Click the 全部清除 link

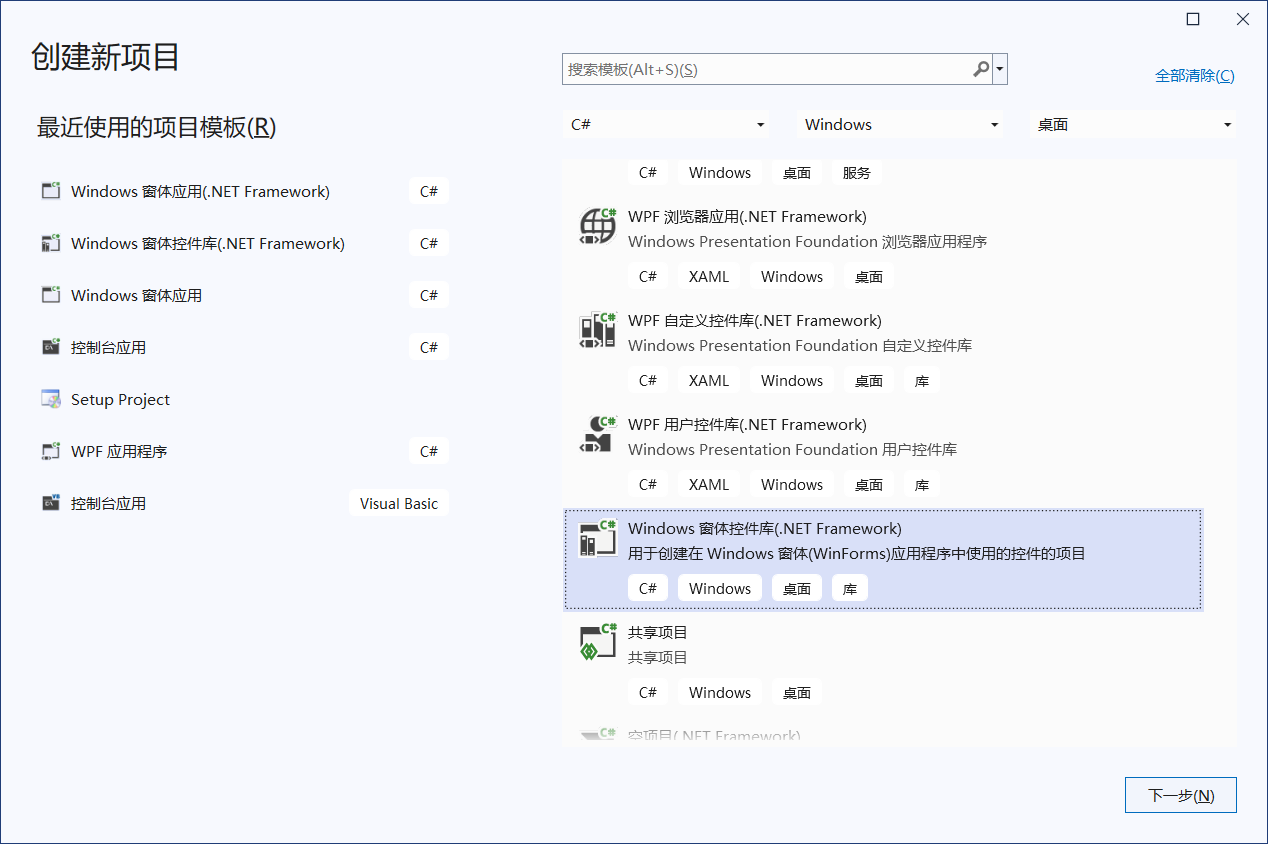pos(1194,76)
